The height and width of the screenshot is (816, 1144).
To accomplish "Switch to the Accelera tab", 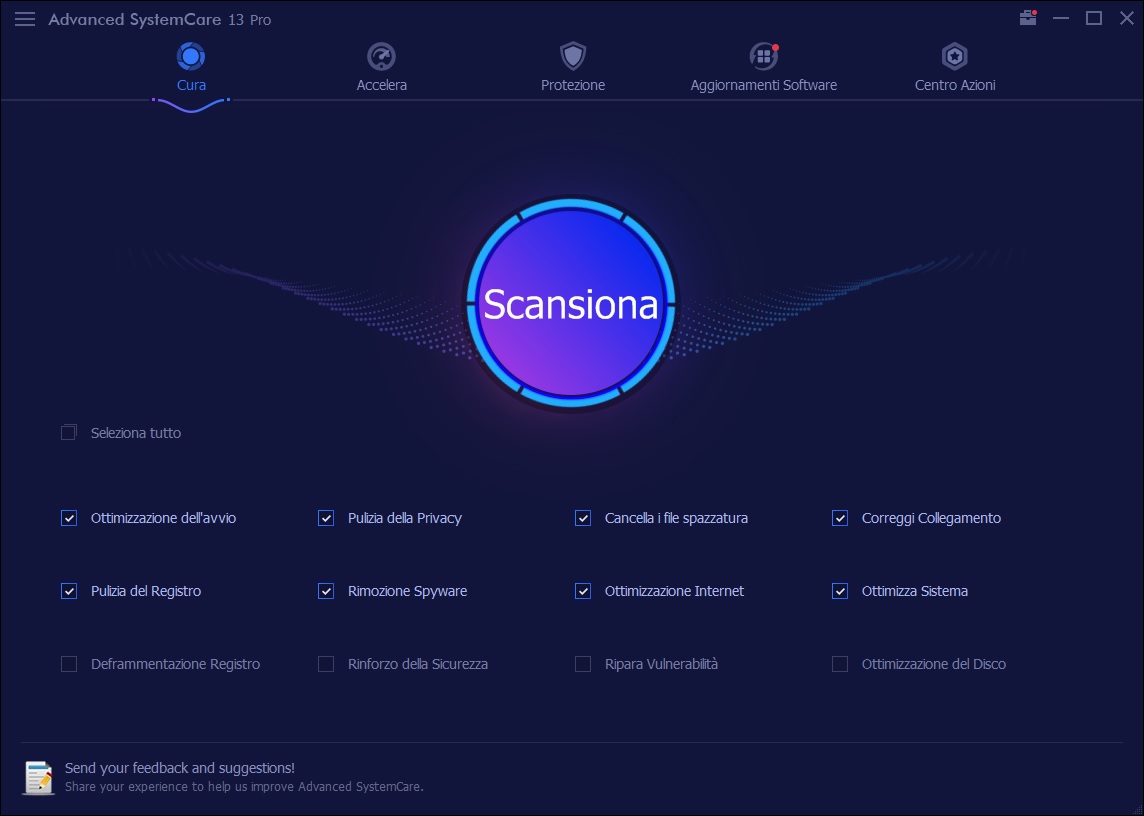I will [x=382, y=85].
